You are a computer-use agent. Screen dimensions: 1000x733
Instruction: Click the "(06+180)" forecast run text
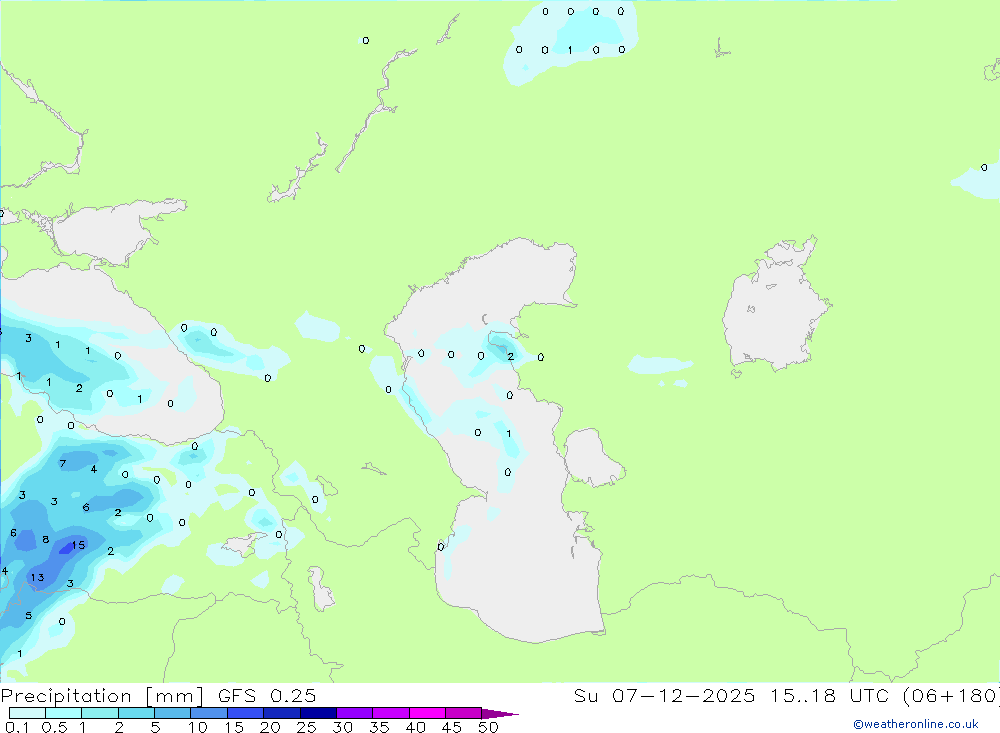tap(952, 695)
